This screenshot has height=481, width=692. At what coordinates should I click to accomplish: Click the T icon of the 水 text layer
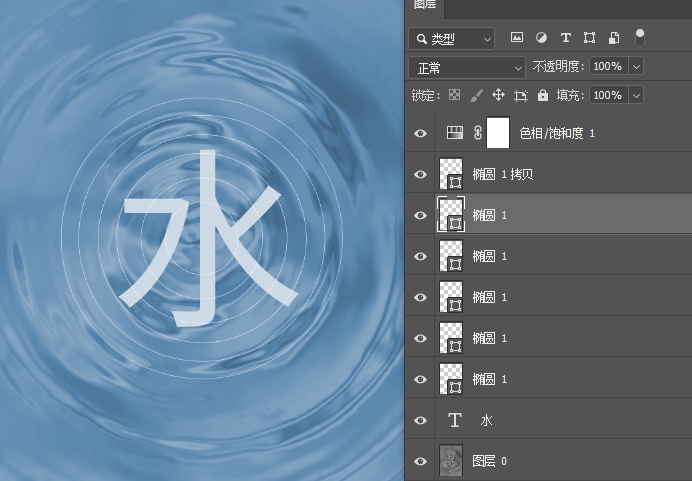[455, 420]
